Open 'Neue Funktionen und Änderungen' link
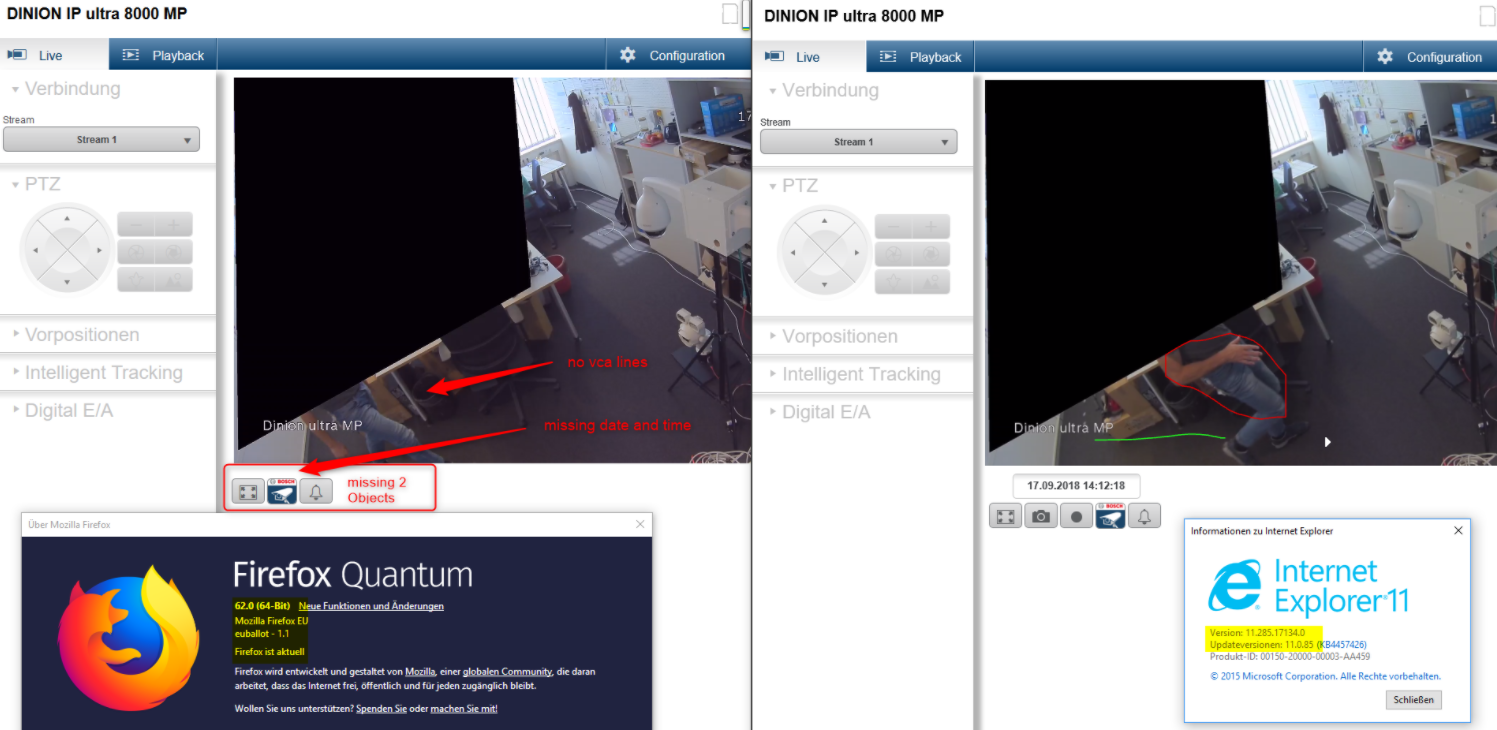Screen dimensions: 1497x730 coord(371,606)
